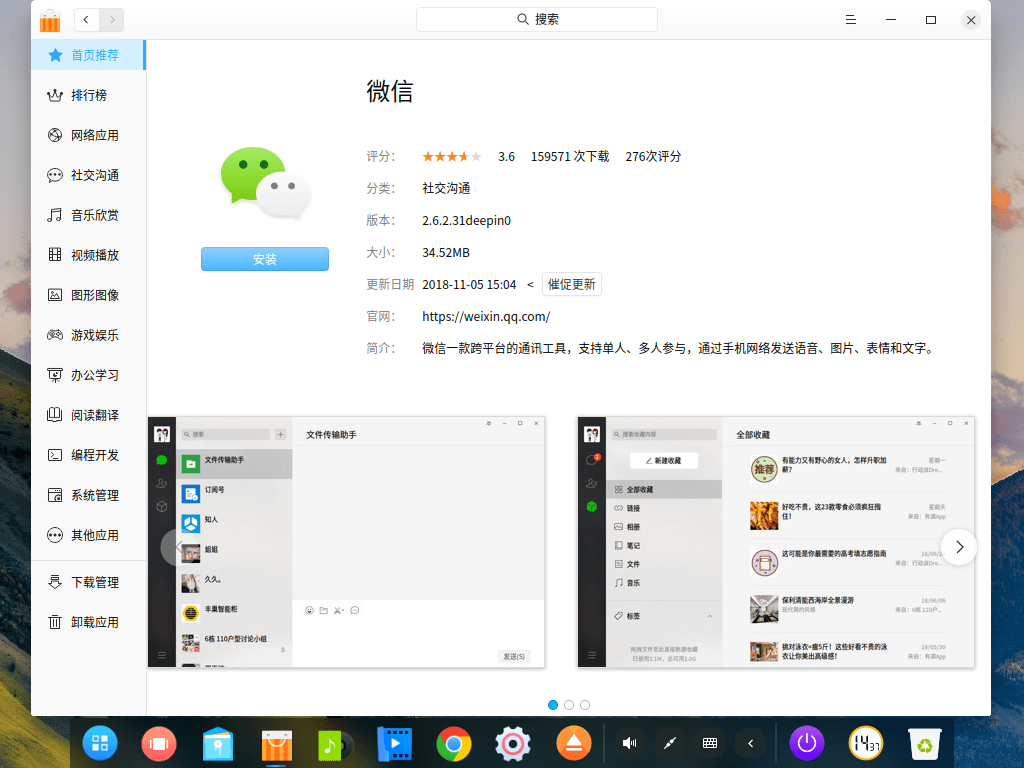The height and width of the screenshot is (768, 1024).
Task: Open the 音乐欣赏 music category
Action: click(x=88, y=215)
